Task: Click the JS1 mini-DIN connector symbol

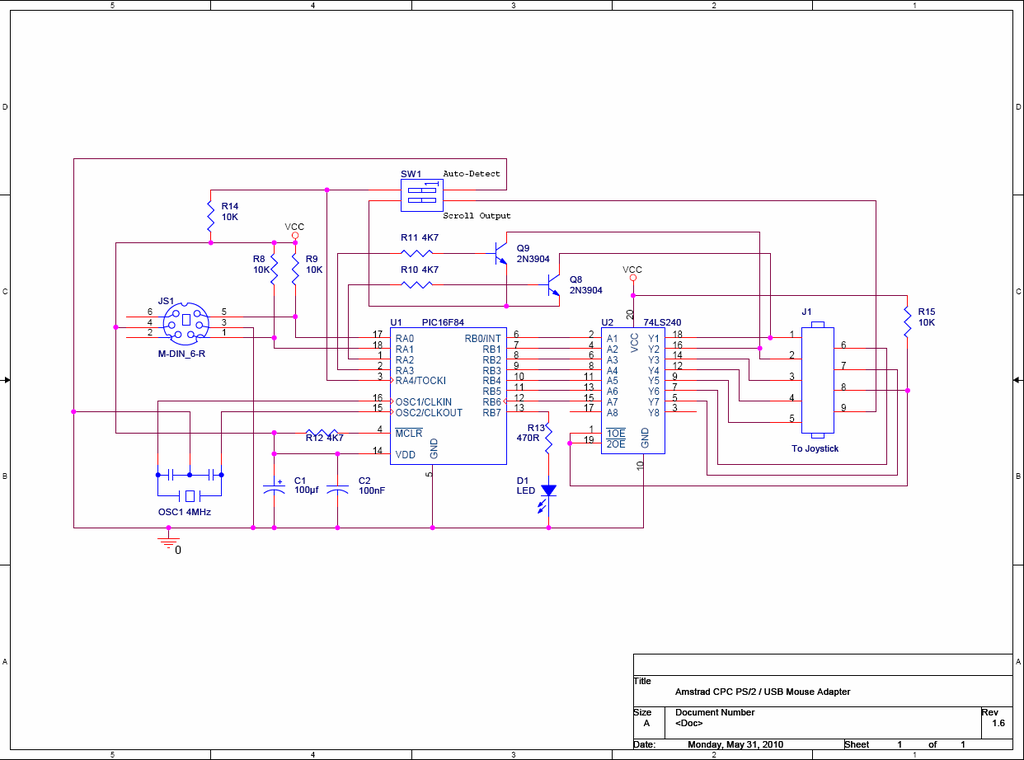Action: tap(186, 323)
